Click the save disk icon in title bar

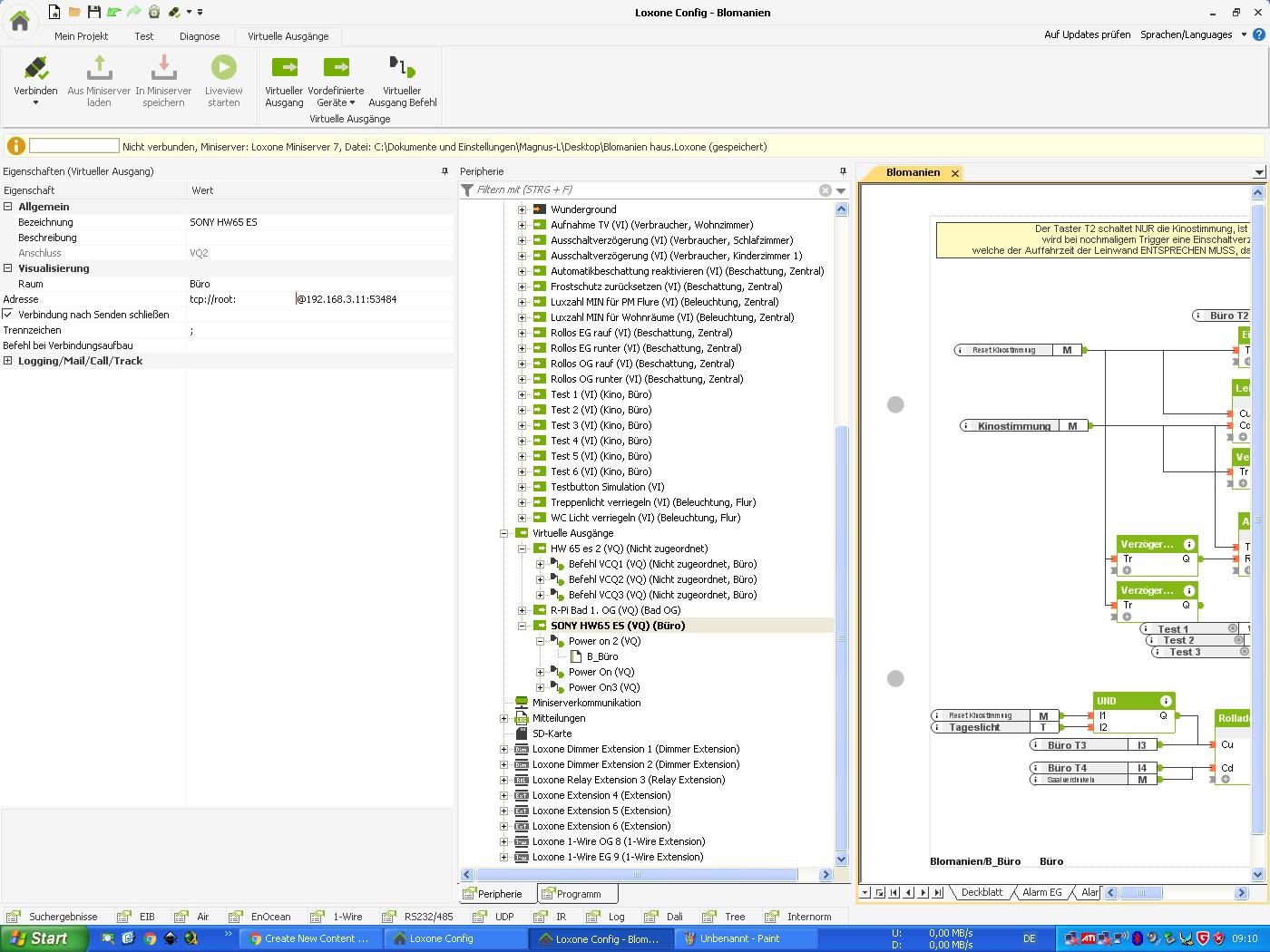click(x=94, y=12)
